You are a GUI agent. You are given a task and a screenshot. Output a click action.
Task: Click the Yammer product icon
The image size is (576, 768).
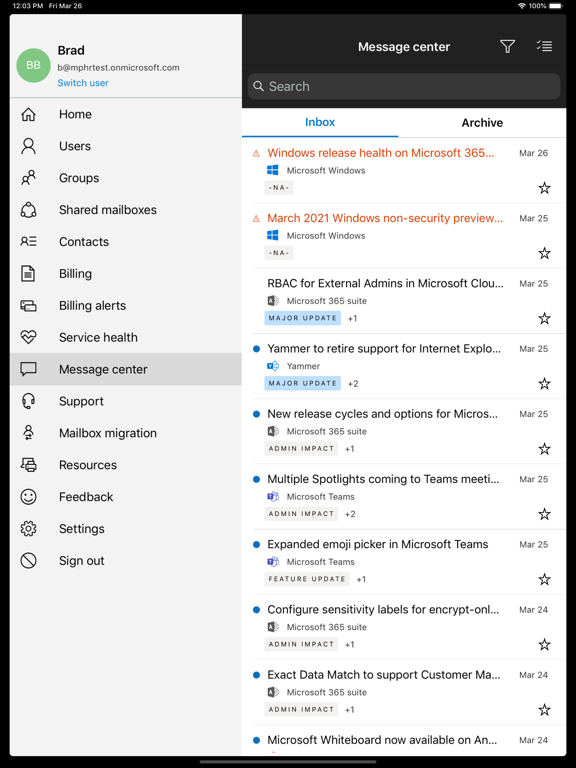click(x=273, y=366)
